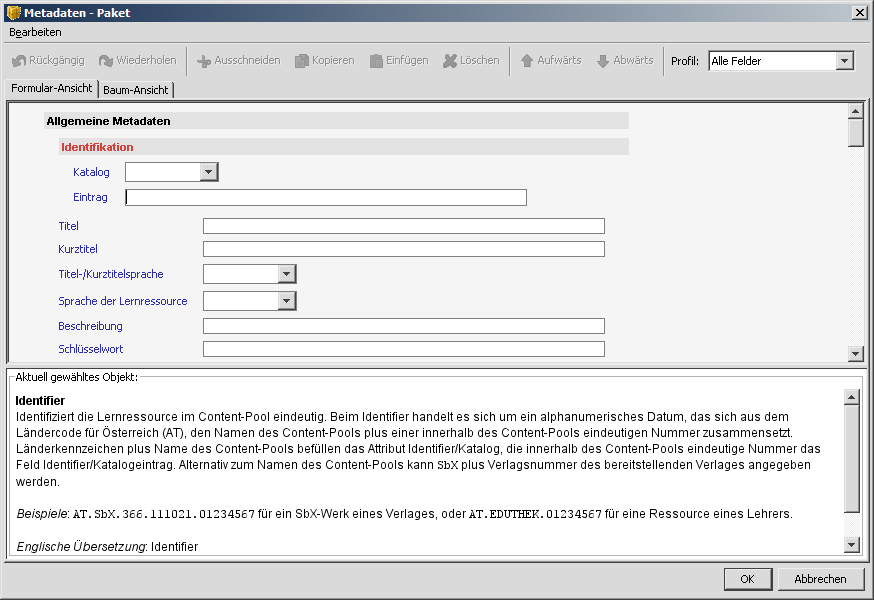Click the Kurztitel label

click(x=77, y=249)
